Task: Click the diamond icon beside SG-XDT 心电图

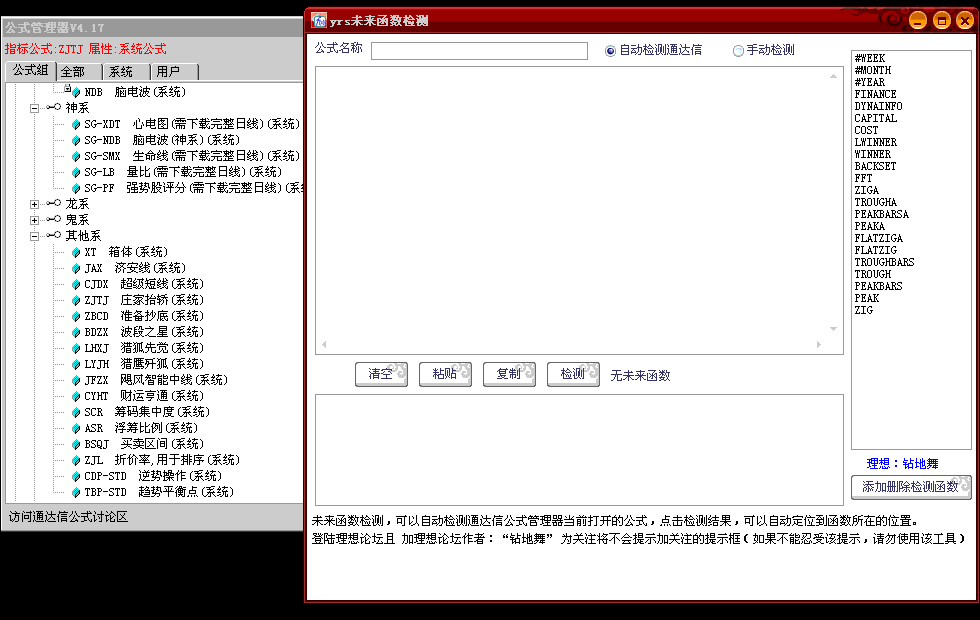Action: point(76,124)
